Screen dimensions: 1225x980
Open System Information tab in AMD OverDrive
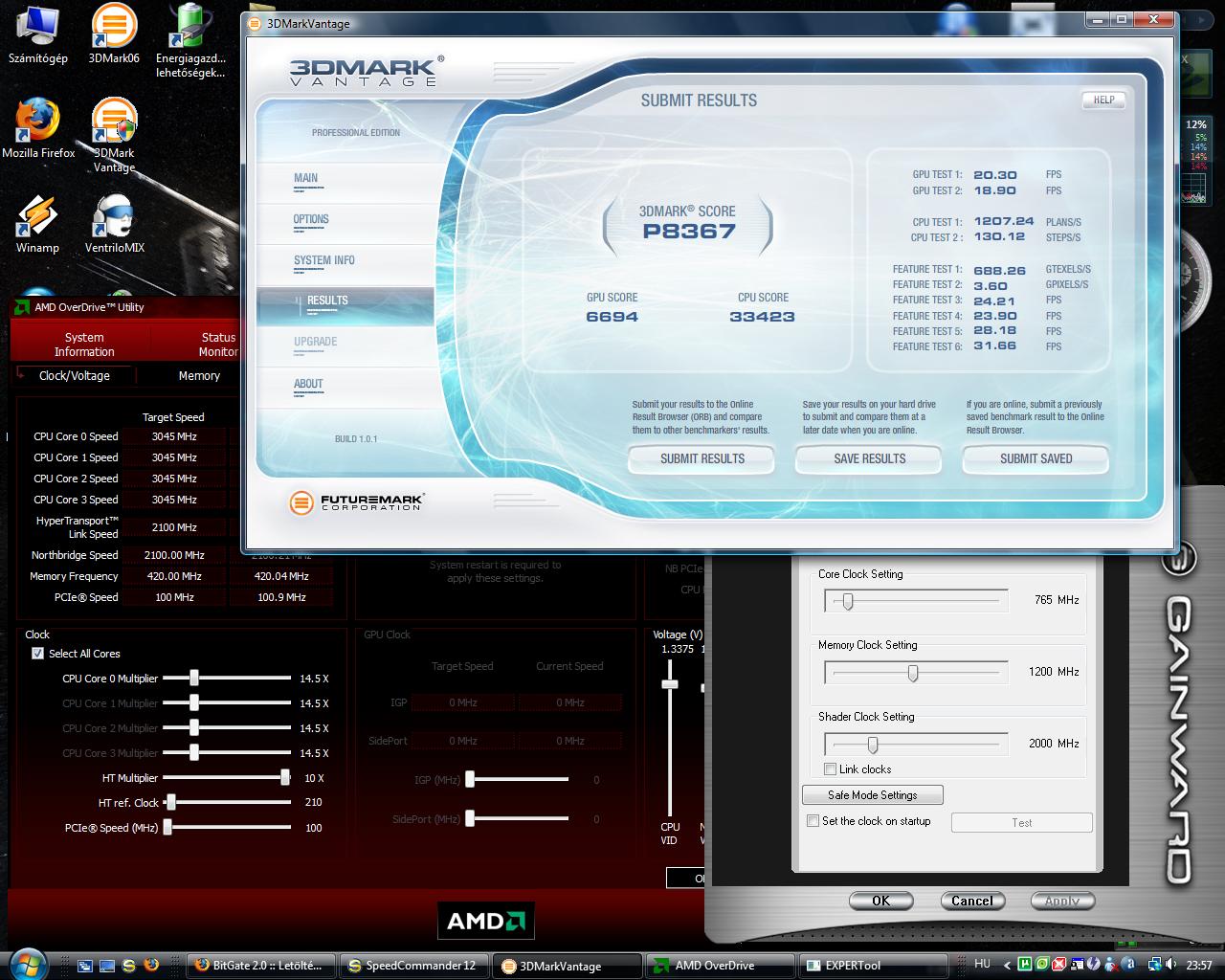tap(84, 345)
